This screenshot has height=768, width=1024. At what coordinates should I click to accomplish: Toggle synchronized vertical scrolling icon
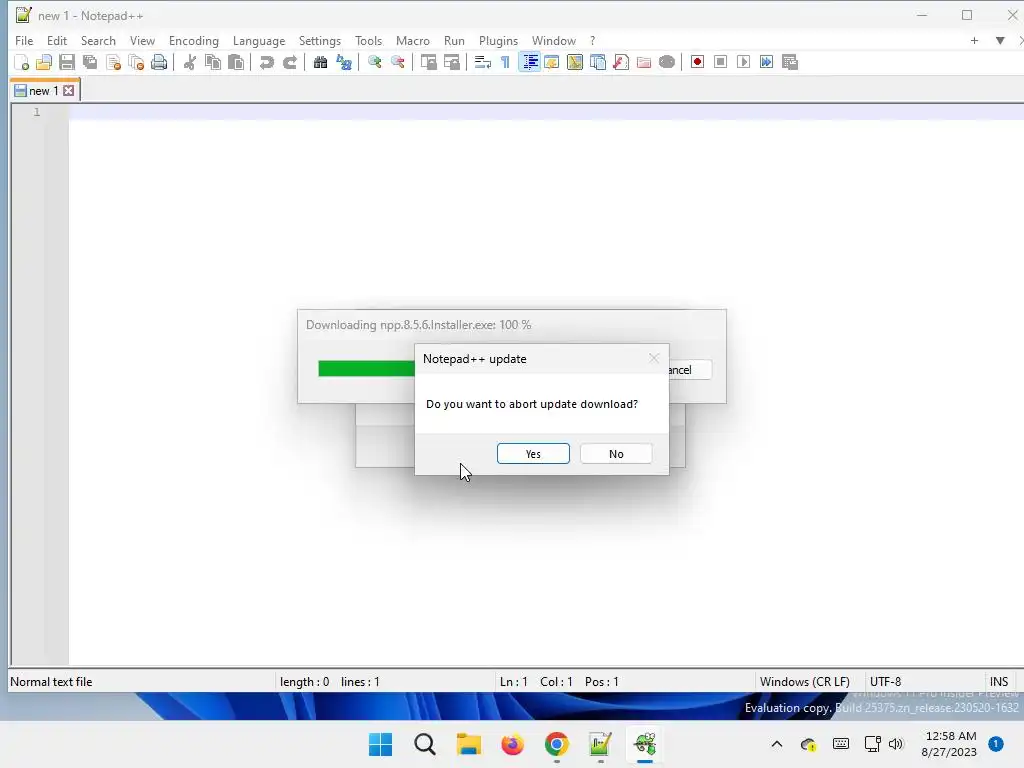(x=428, y=62)
